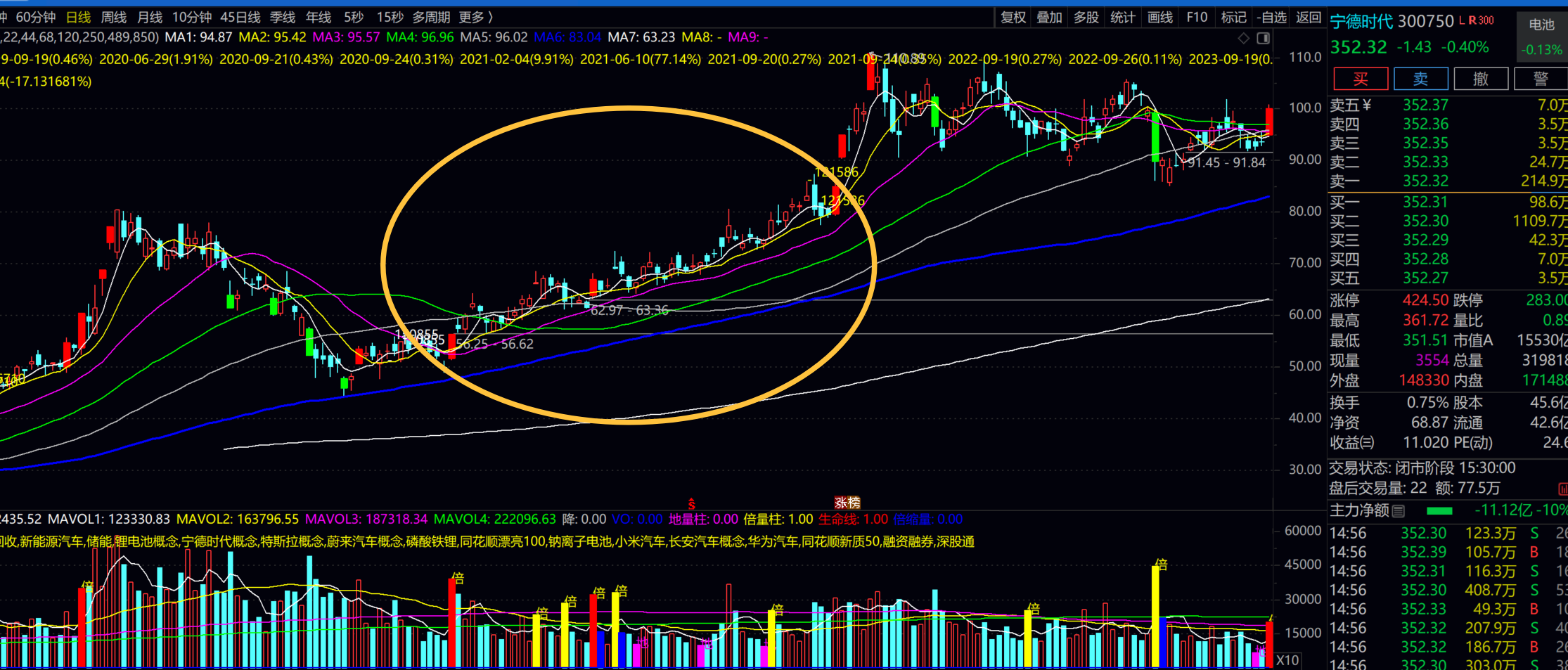1568x670 pixels.
Task: Open the 多周期 multi-period view
Action: (x=431, y=17)
